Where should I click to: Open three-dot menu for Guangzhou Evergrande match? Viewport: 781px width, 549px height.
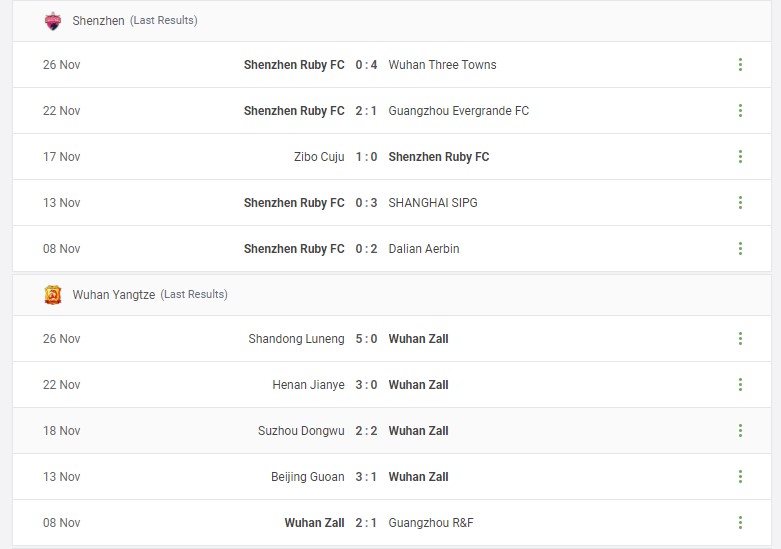[740, 111]
